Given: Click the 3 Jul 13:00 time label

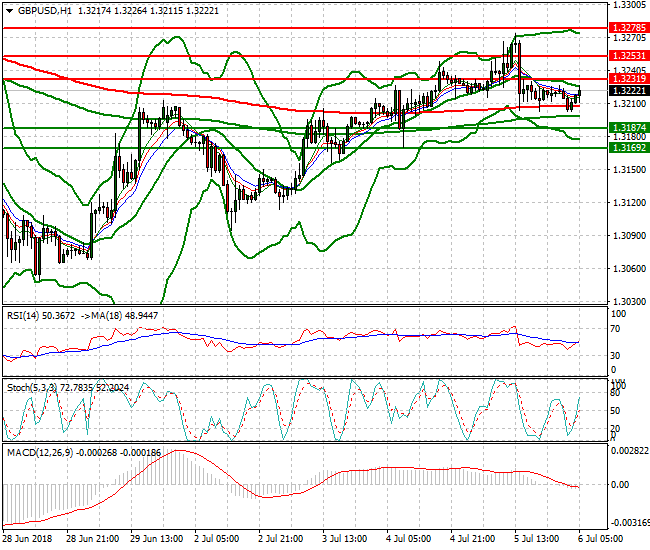Looking at the screenshot, I should pos(344,539).
